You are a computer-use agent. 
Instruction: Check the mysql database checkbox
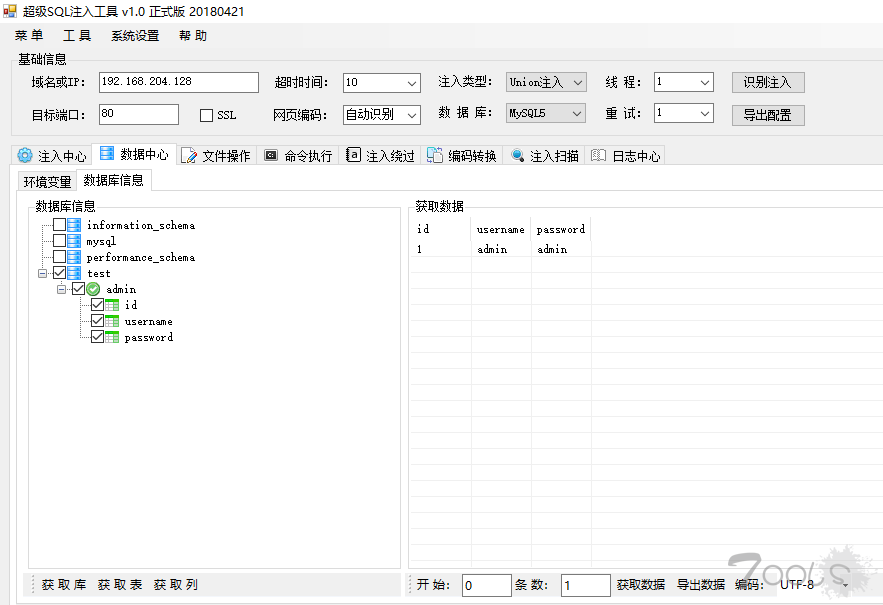click(59, 241)
